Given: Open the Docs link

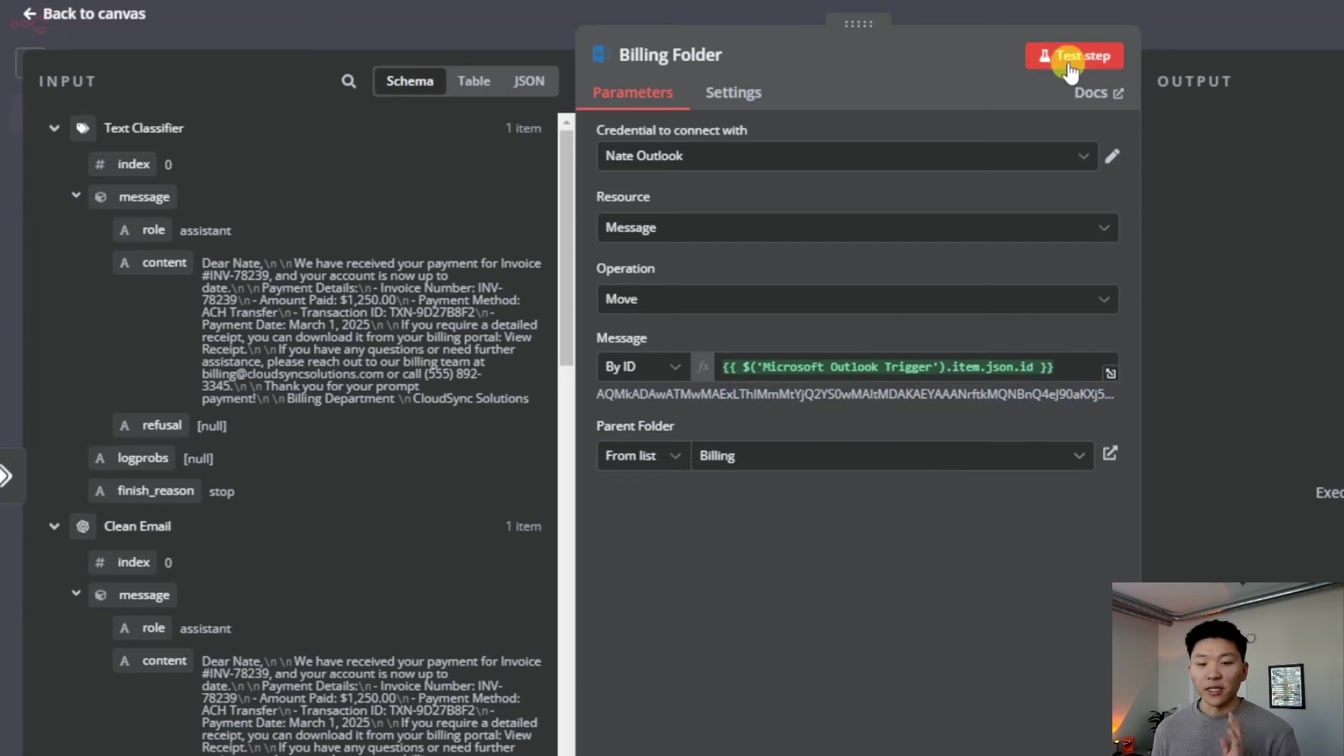Looking at the screenshot, I should coord(1098,93).
